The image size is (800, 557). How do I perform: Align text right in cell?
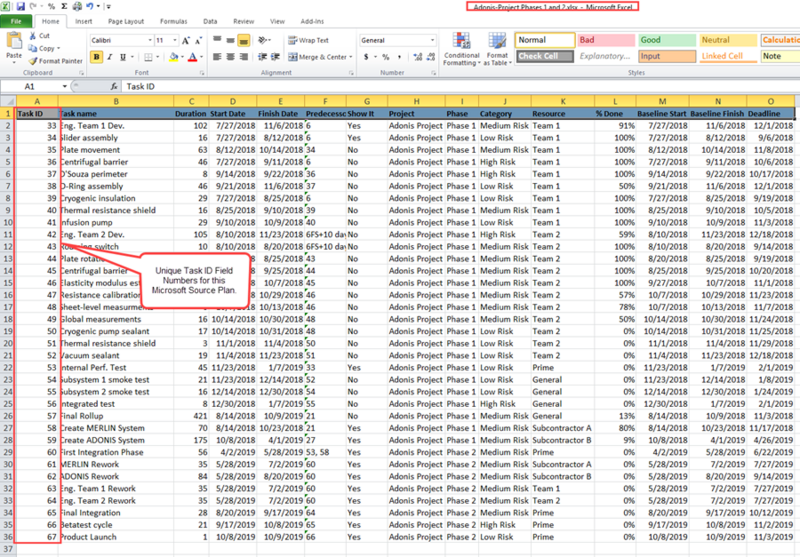coord(244,57)
